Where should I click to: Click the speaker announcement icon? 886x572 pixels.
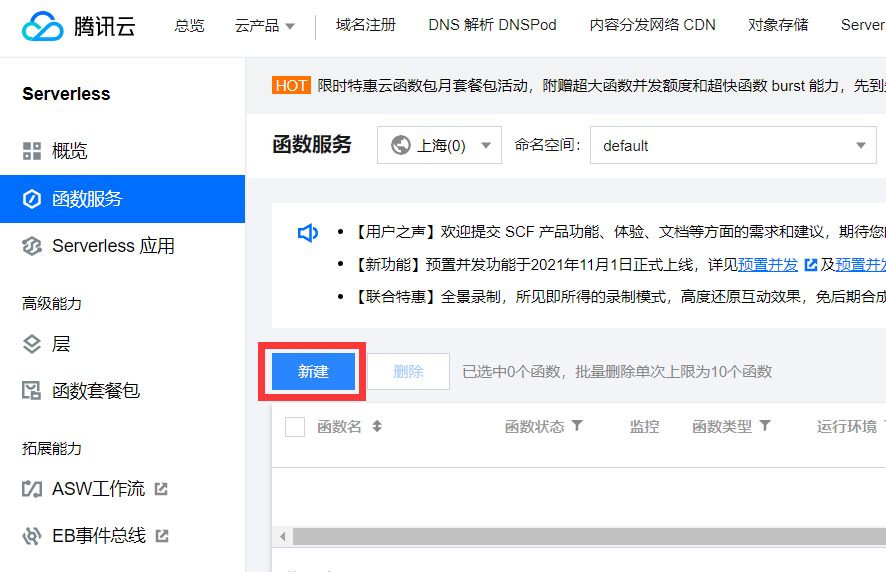coord(307,233)
